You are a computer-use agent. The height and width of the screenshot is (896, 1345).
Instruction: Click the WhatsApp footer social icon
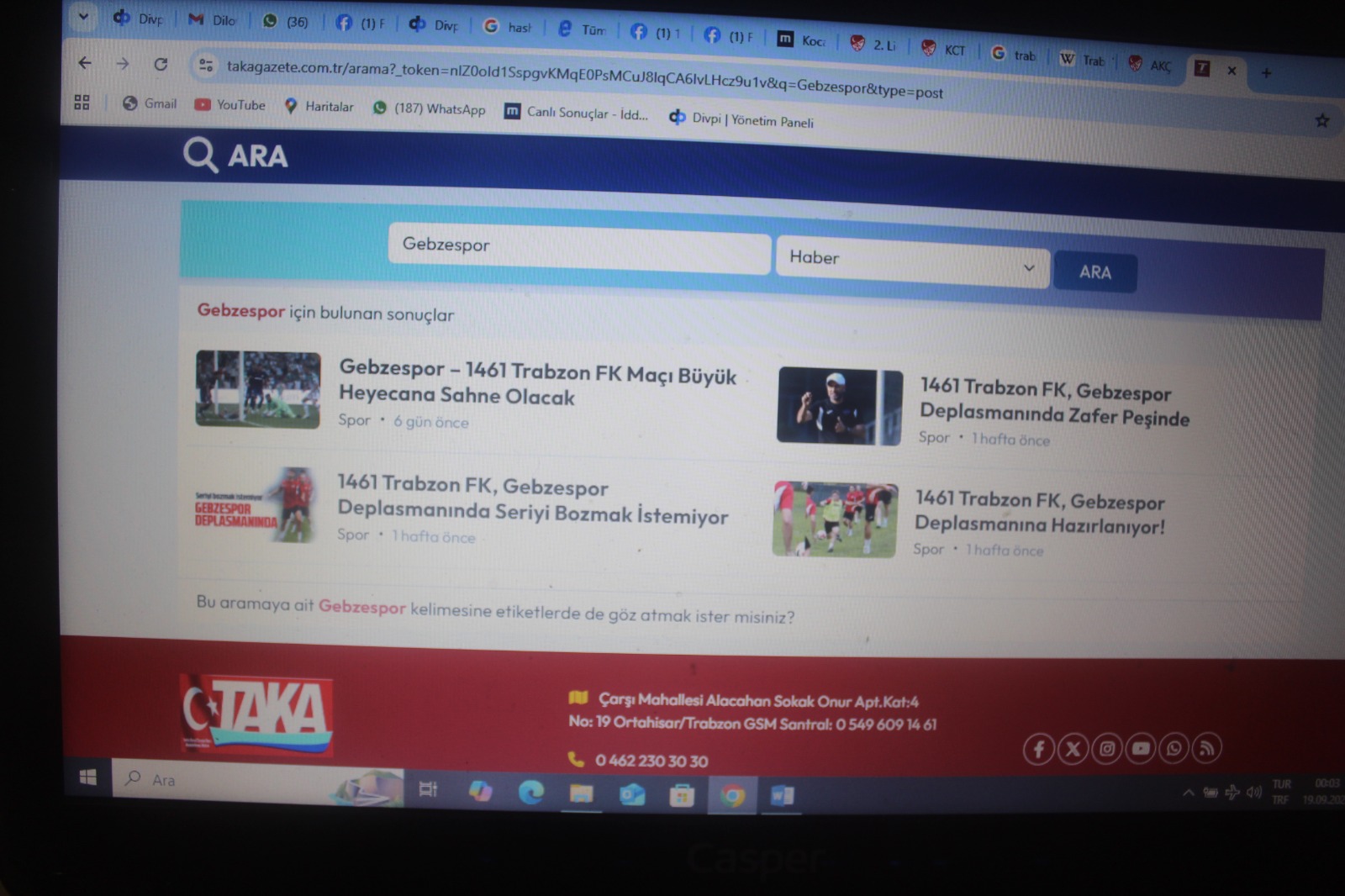[x=1174, y=748]
